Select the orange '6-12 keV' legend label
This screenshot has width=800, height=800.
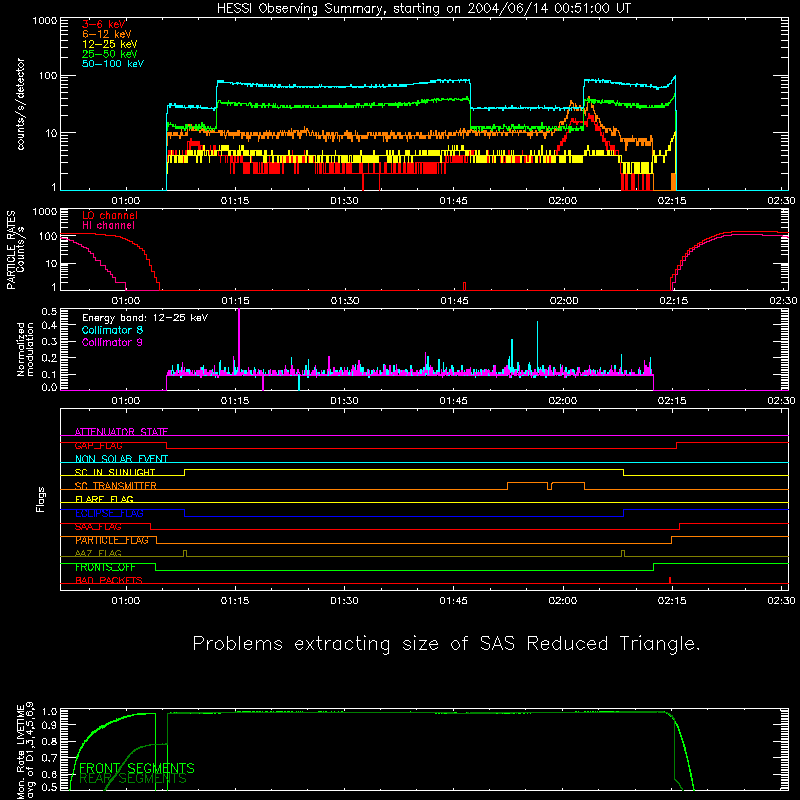click(106, 34)
